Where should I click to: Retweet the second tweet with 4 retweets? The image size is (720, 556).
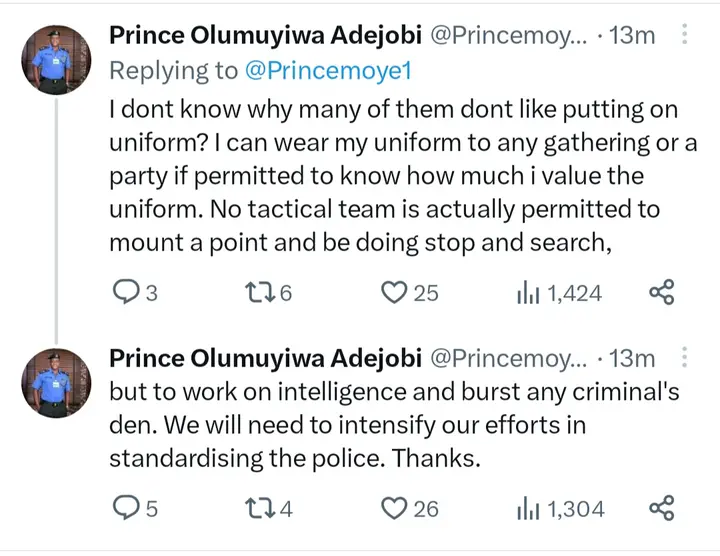click(257, 508)
